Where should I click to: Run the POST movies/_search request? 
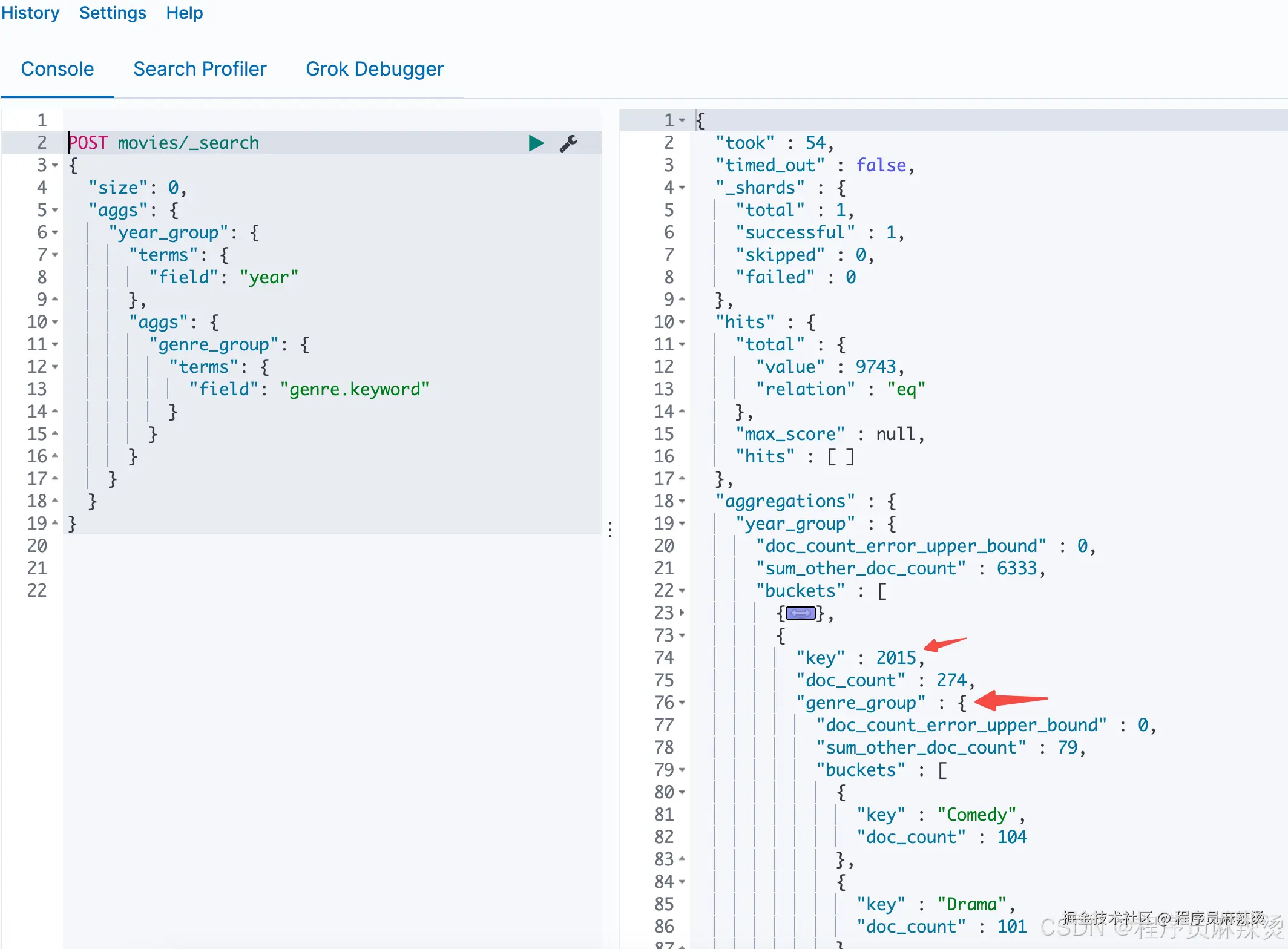[x=536, y=143]
